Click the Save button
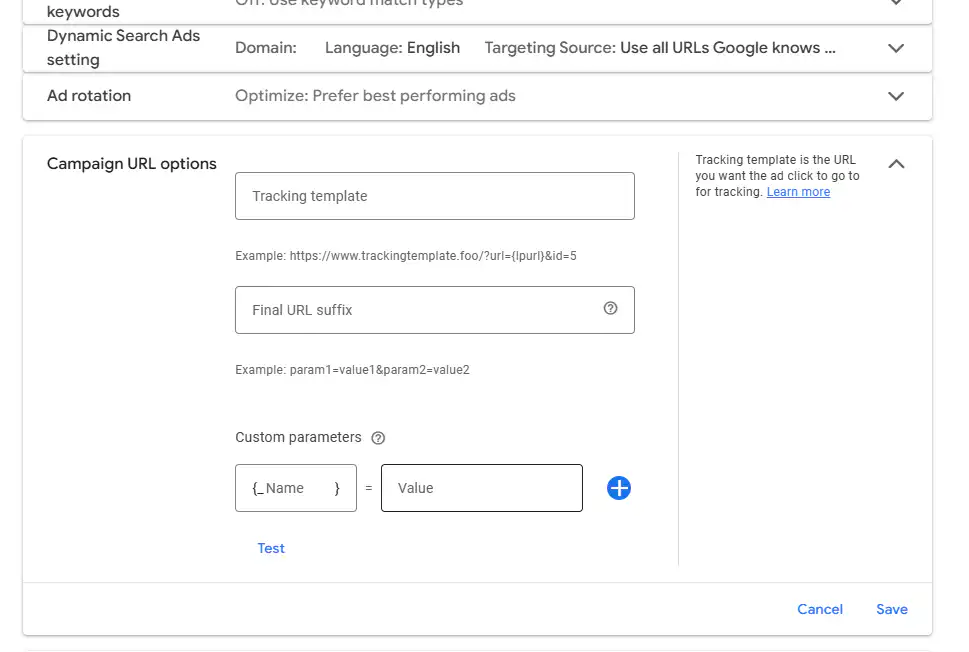The image size is (969, 652). point(892,609)
